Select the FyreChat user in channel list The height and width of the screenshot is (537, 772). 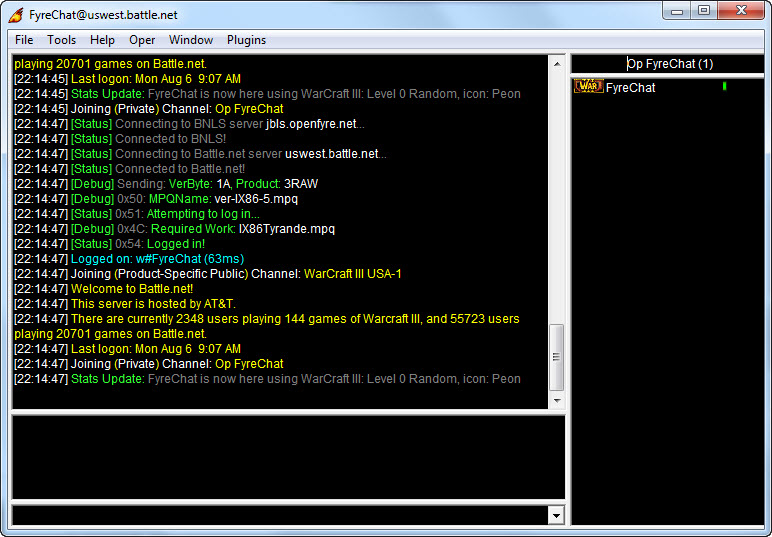click(x=631, y=87)
